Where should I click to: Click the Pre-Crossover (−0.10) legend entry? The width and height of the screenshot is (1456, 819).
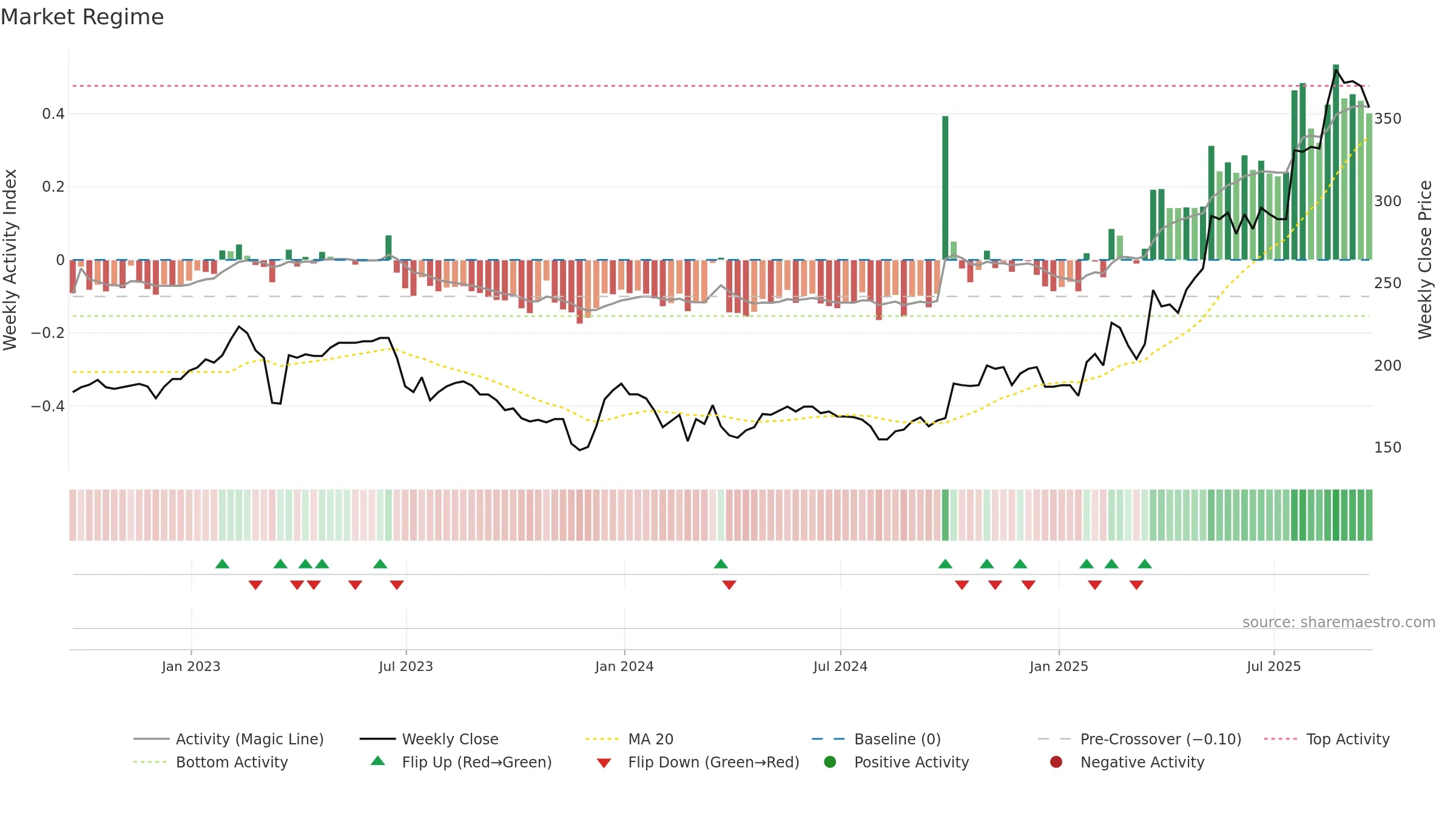[x=1139, y=739]
